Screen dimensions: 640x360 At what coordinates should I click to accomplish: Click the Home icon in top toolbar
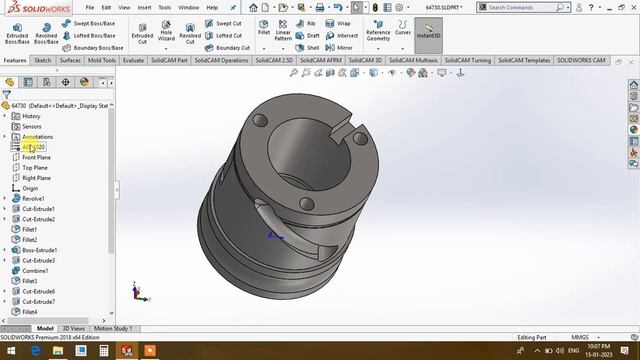[x=253, y=7]
